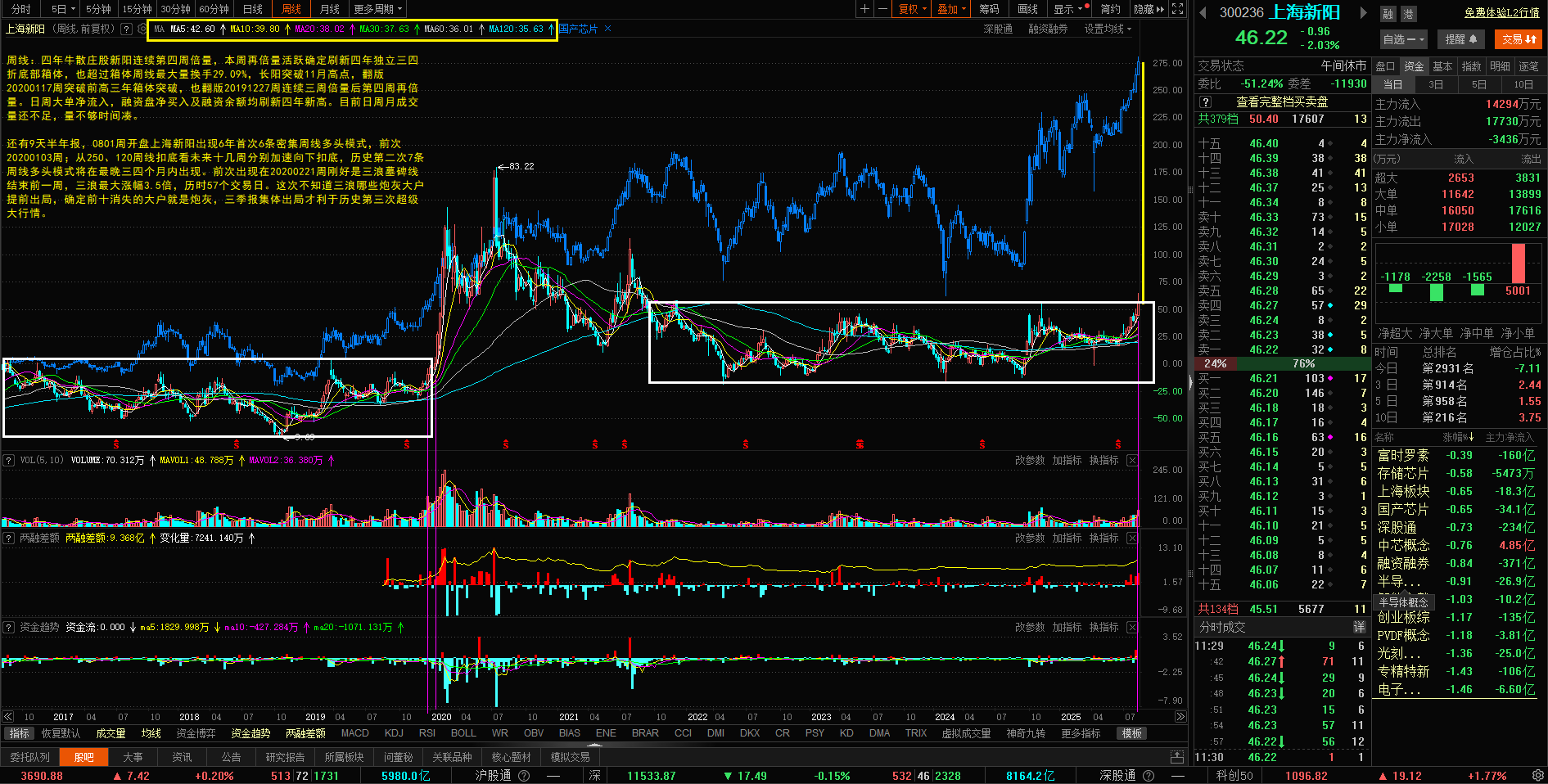Screen dimensions: 1548x784
Task: Click the 沪股通 help question icon
Action: coord(524,776)
